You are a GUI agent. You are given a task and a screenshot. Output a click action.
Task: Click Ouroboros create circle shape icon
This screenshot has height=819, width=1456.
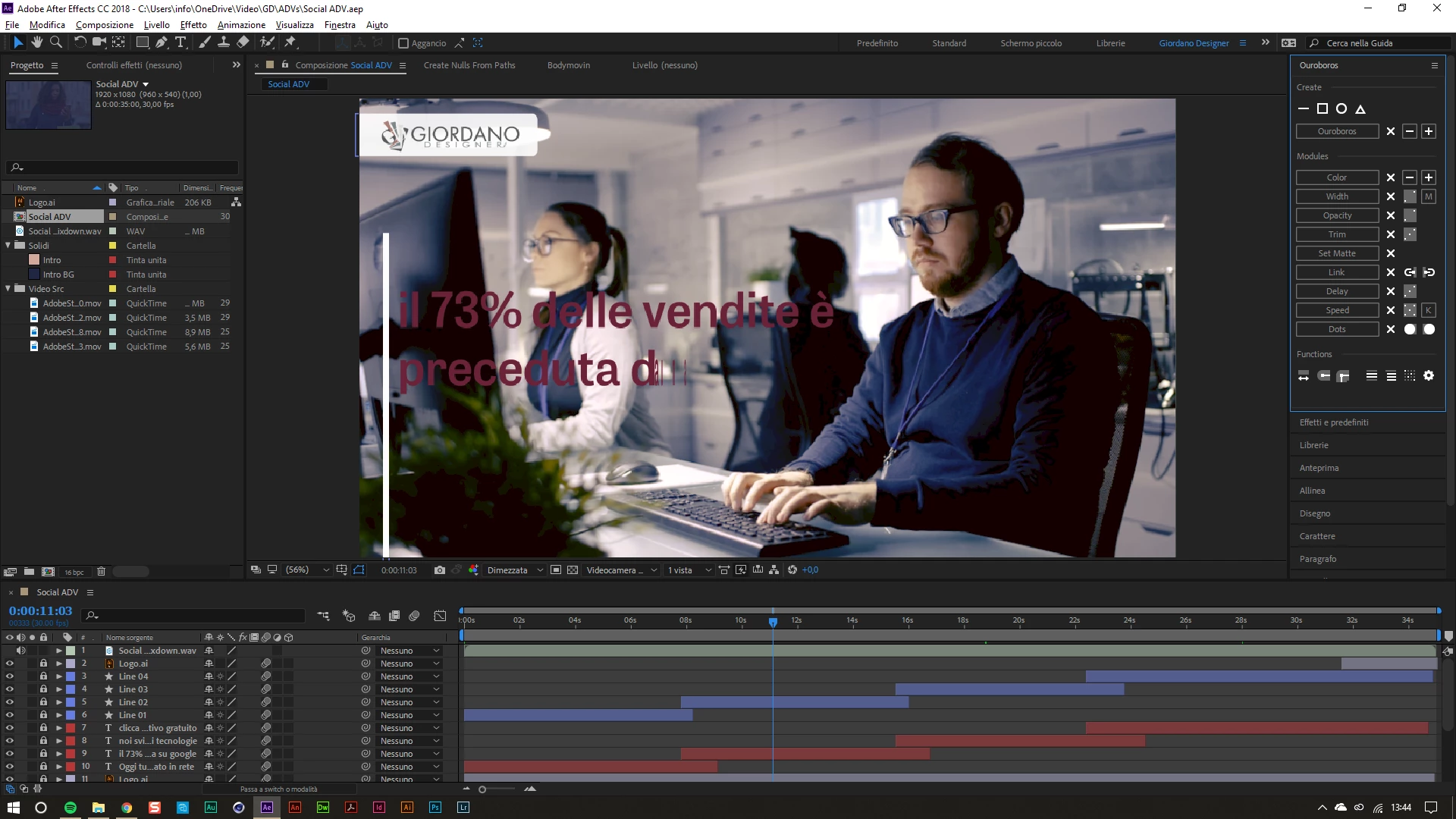coord(1341,109)
